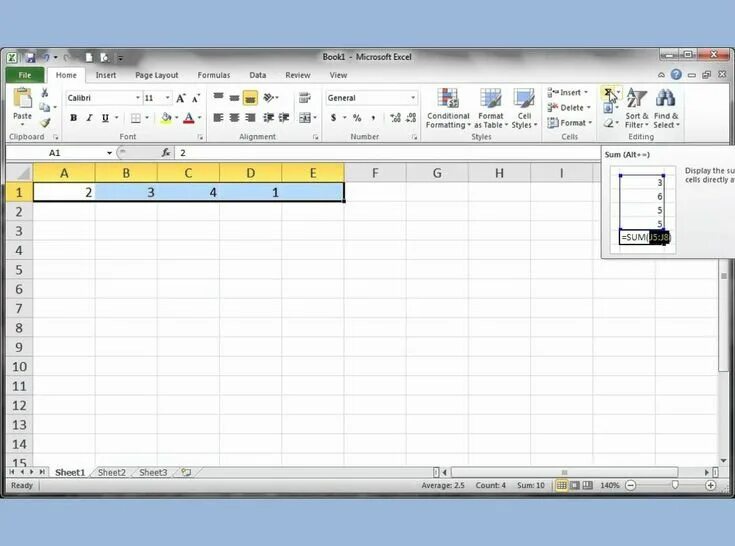Click the Delete cells button
This screenshot has width=735, height=546.
(569, 108)
